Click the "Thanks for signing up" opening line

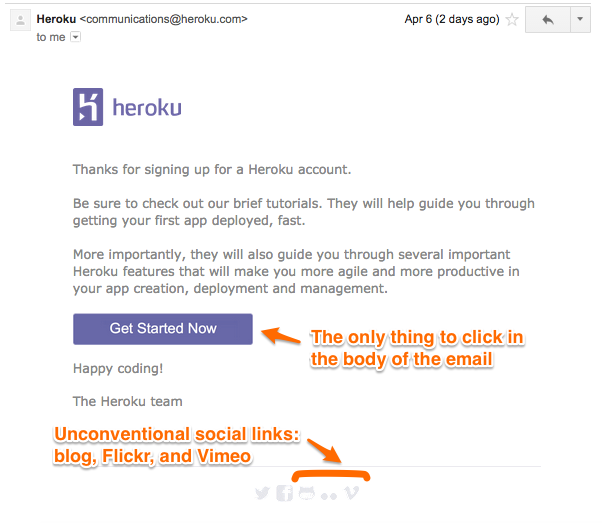point(211,170)
